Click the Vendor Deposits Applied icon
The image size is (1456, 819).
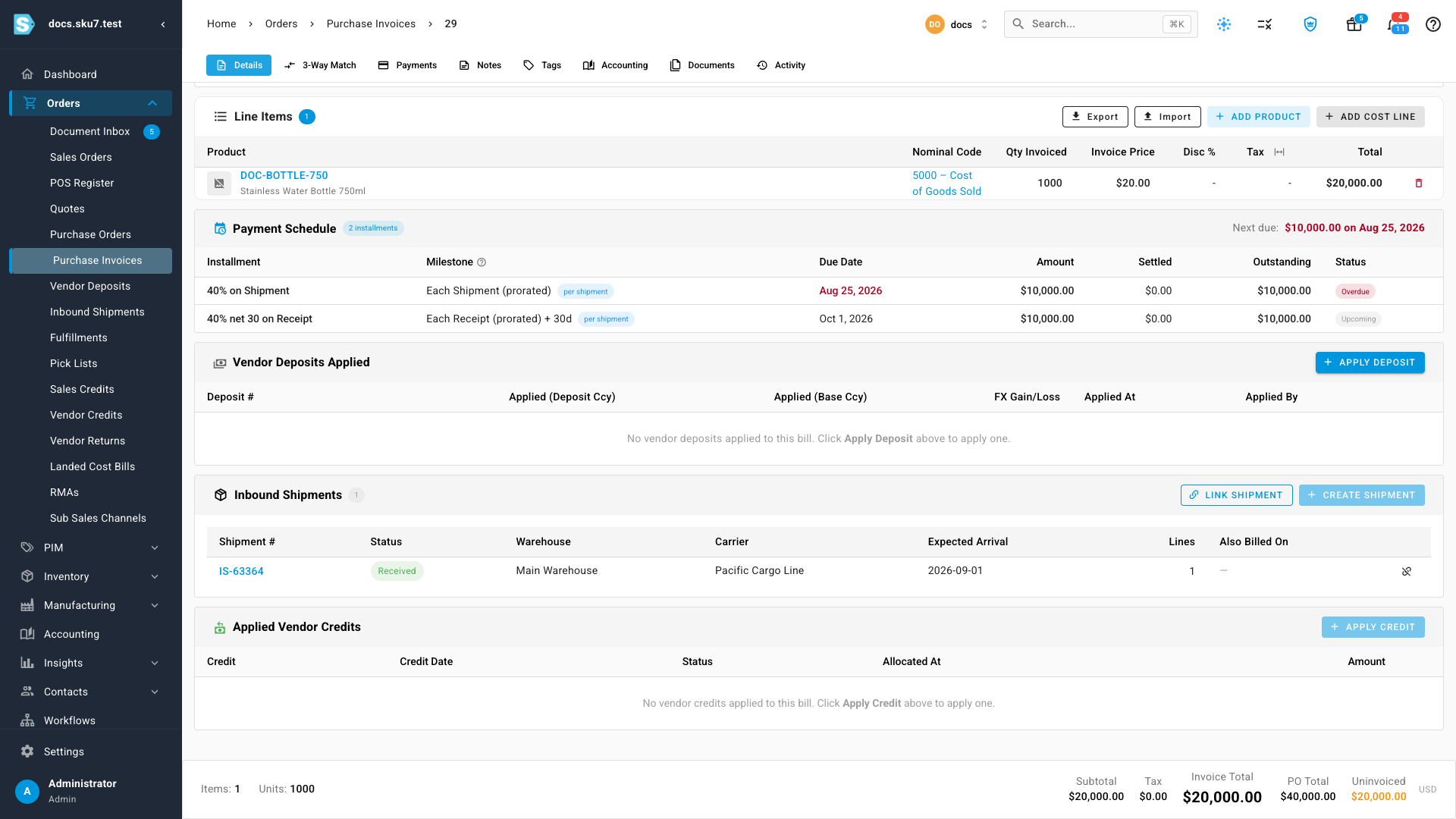[x=220, y=363]
